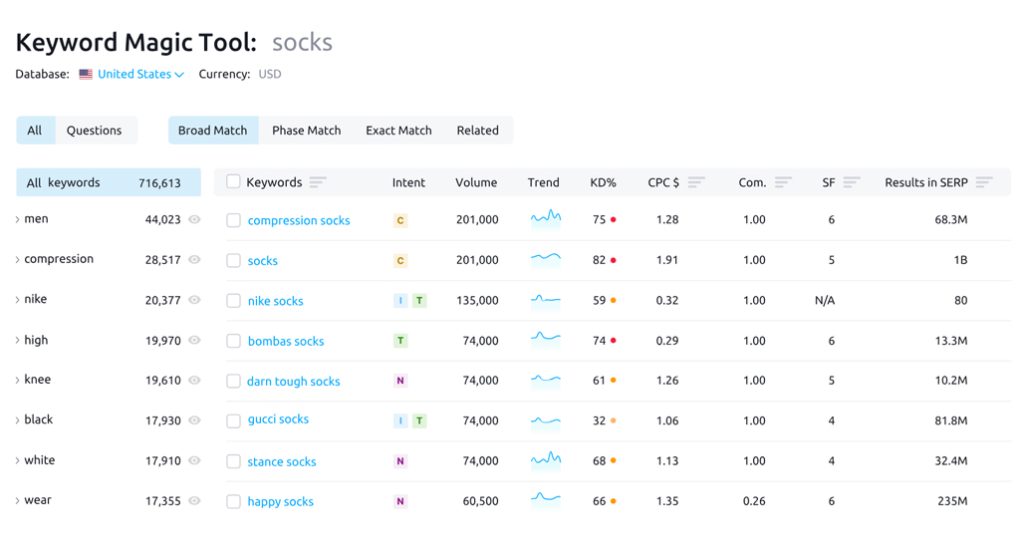This screenshot has width=1024, height=554.
Task: Open the darn tough socks link
Action: click(293, 382)
